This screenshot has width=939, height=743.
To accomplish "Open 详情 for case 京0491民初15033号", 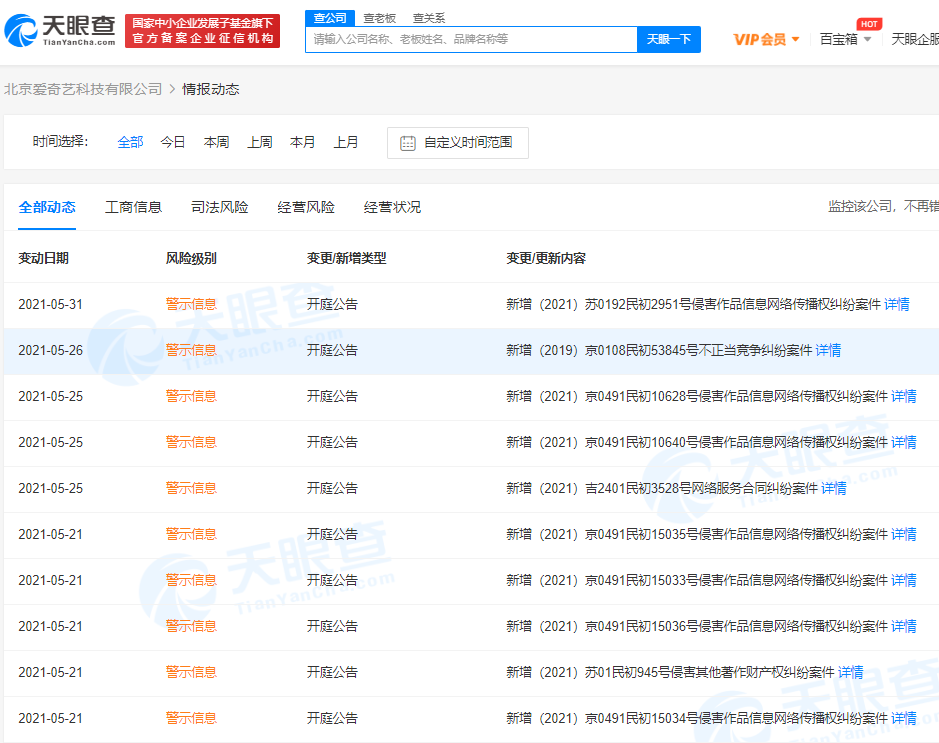I will (x=904, y=581).
